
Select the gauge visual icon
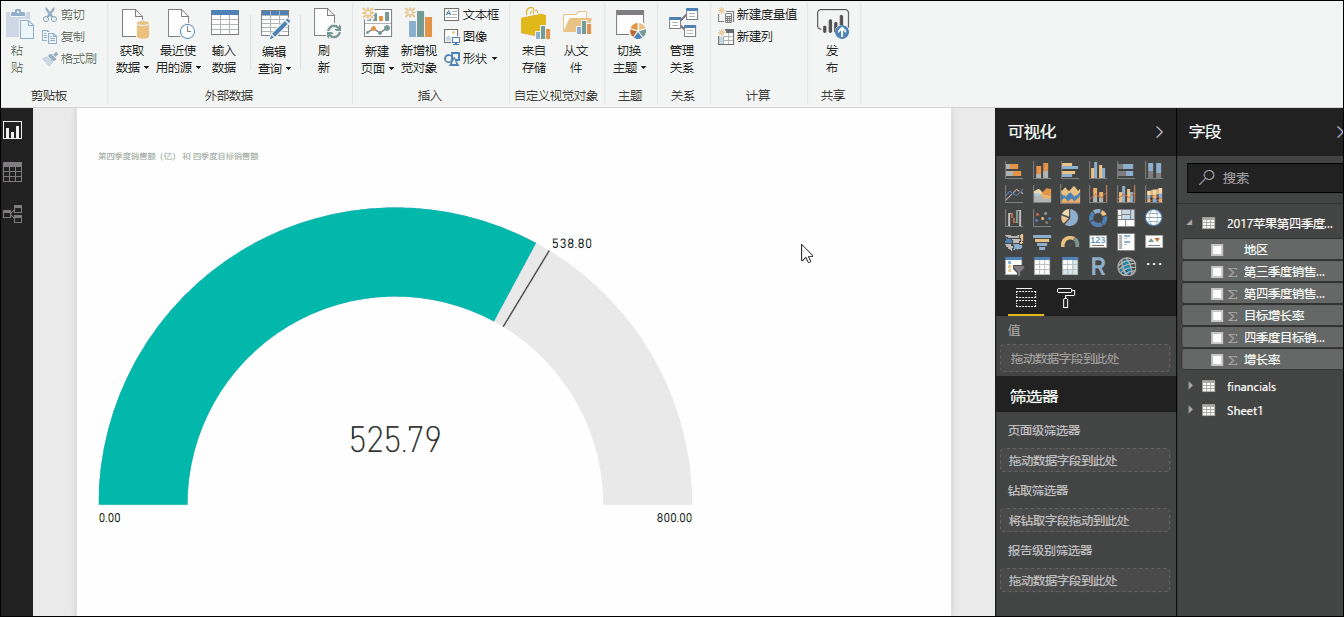[x=1070, y=242]
